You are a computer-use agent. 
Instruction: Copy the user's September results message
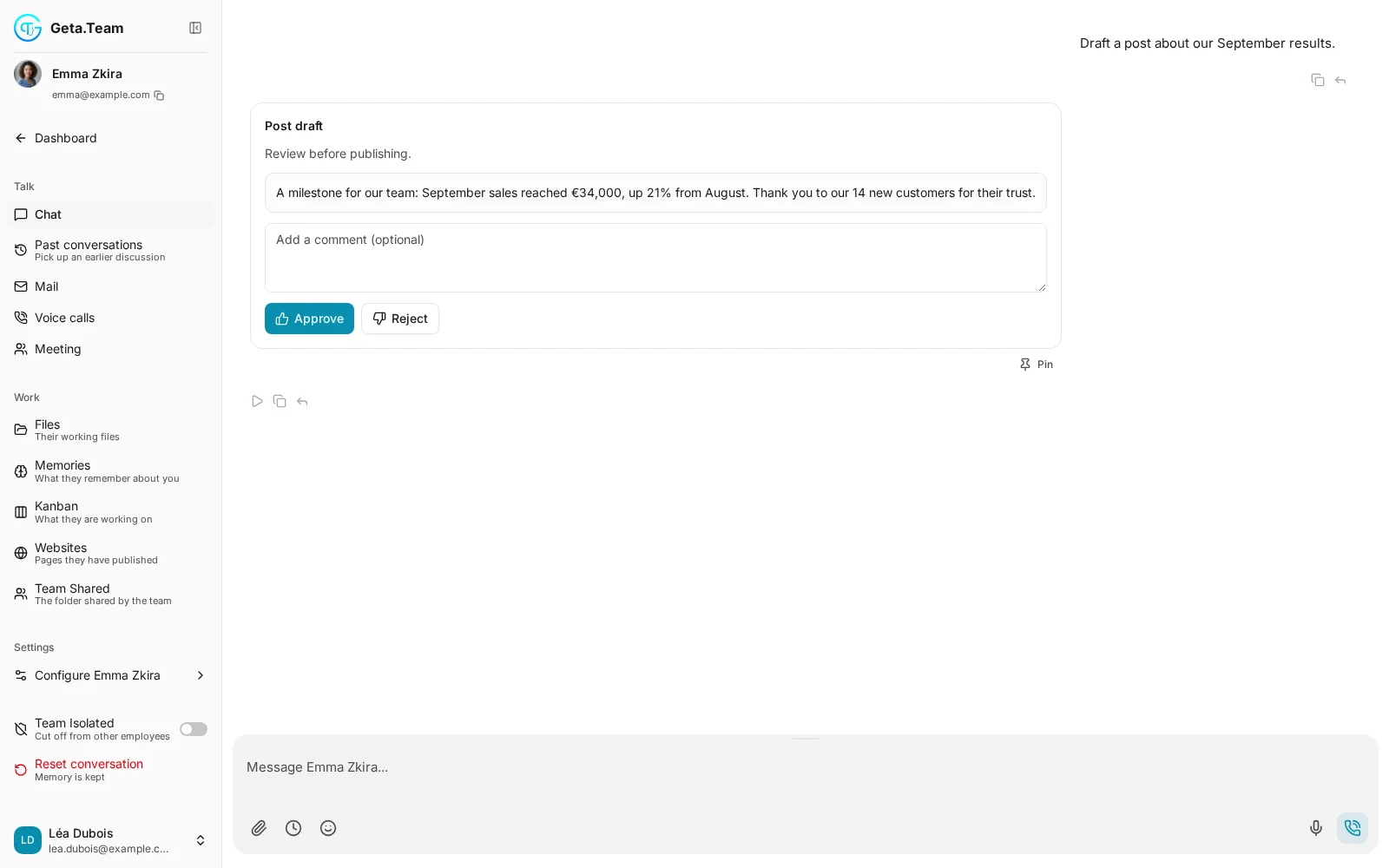tap(1318, 80)
